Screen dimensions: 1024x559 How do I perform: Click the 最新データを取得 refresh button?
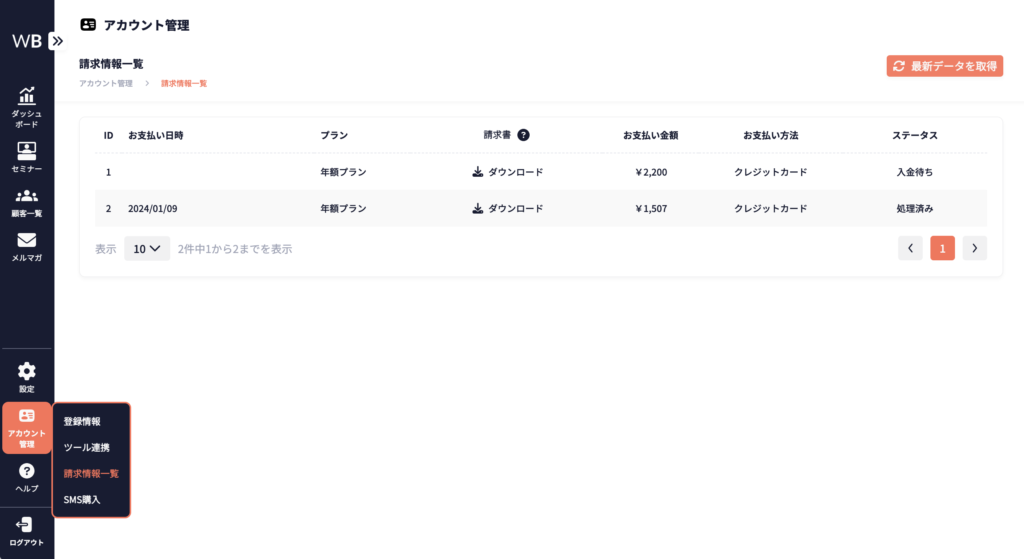tap(944, 66)
